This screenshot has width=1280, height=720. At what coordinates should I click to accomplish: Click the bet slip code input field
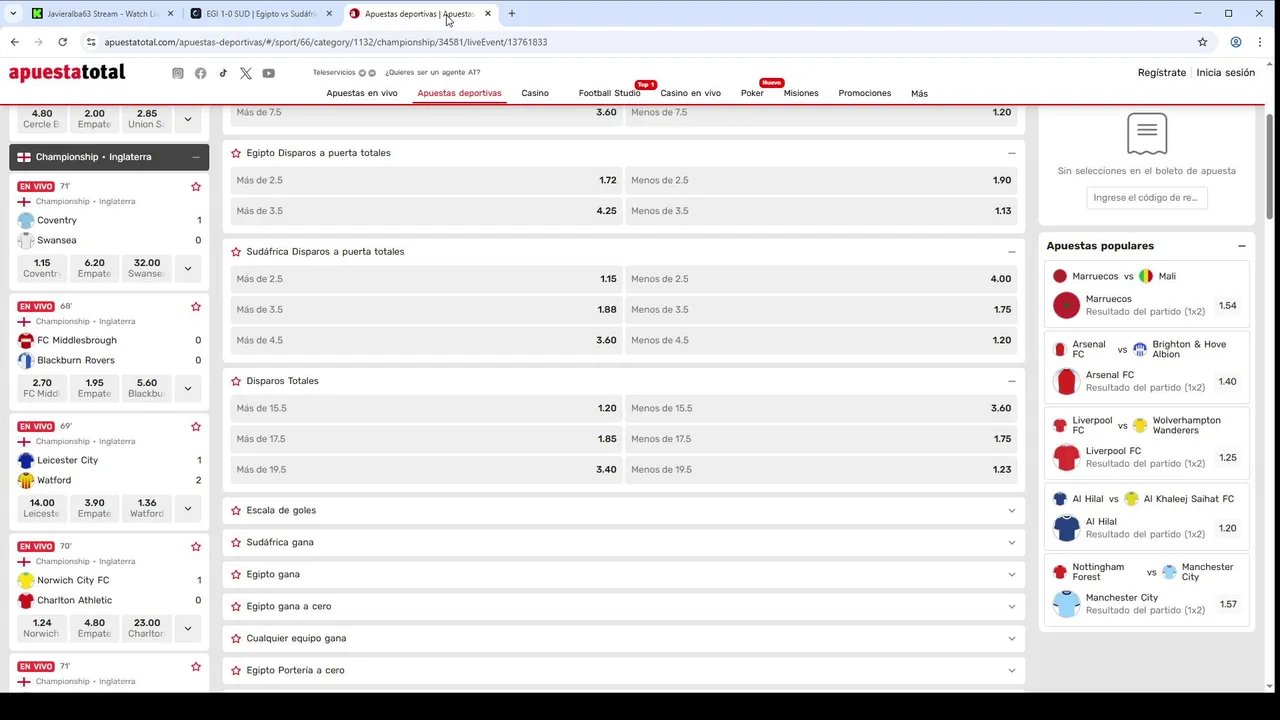click(x=1147, y=198)
